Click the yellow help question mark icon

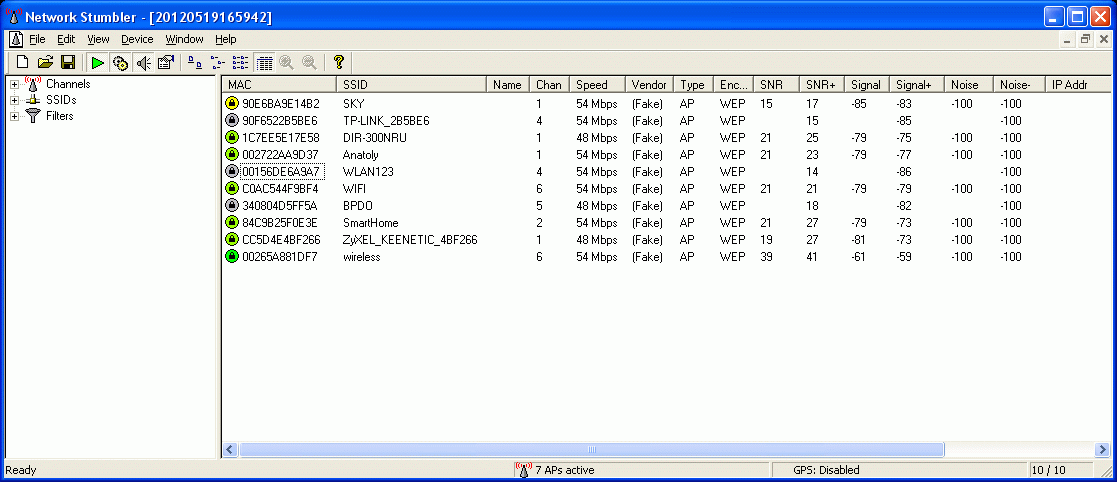coord(339,63)
